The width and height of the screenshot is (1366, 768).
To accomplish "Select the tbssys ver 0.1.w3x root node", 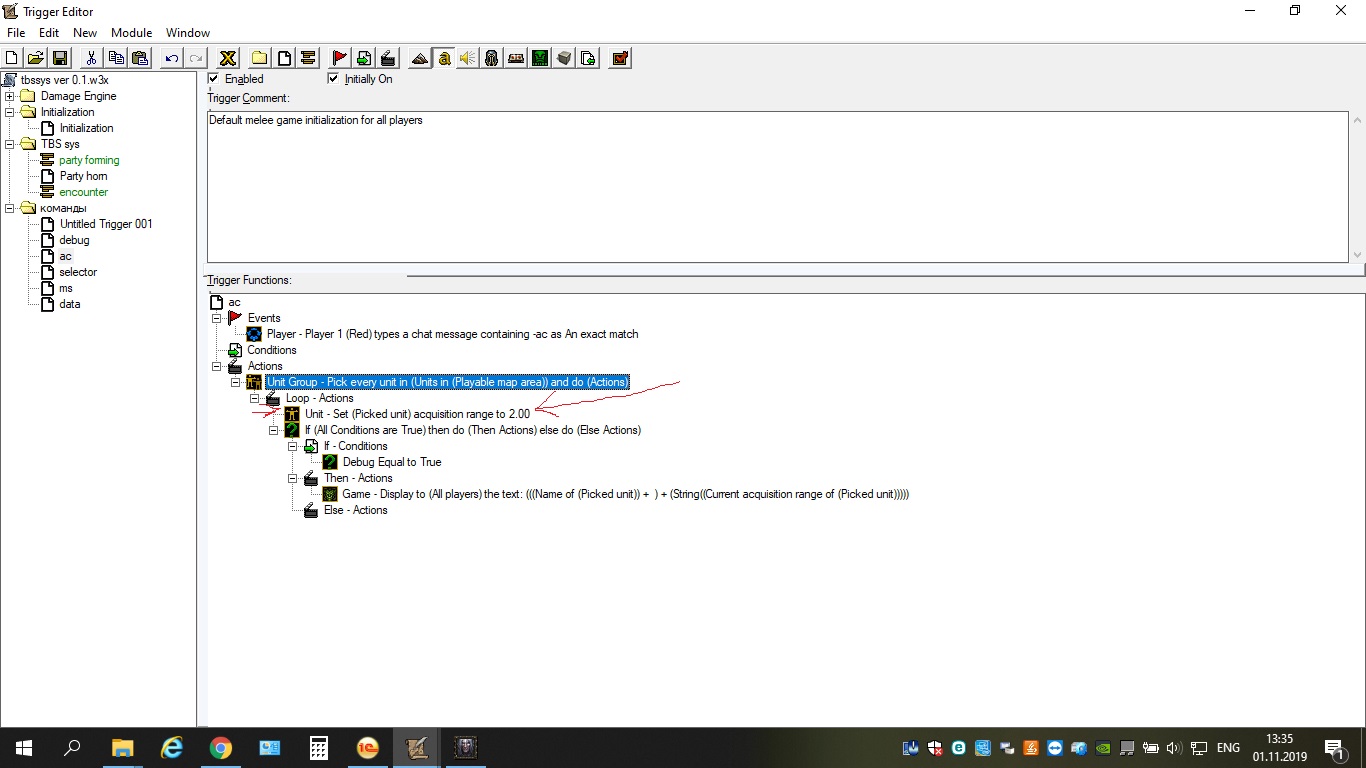I will point(64,80).
